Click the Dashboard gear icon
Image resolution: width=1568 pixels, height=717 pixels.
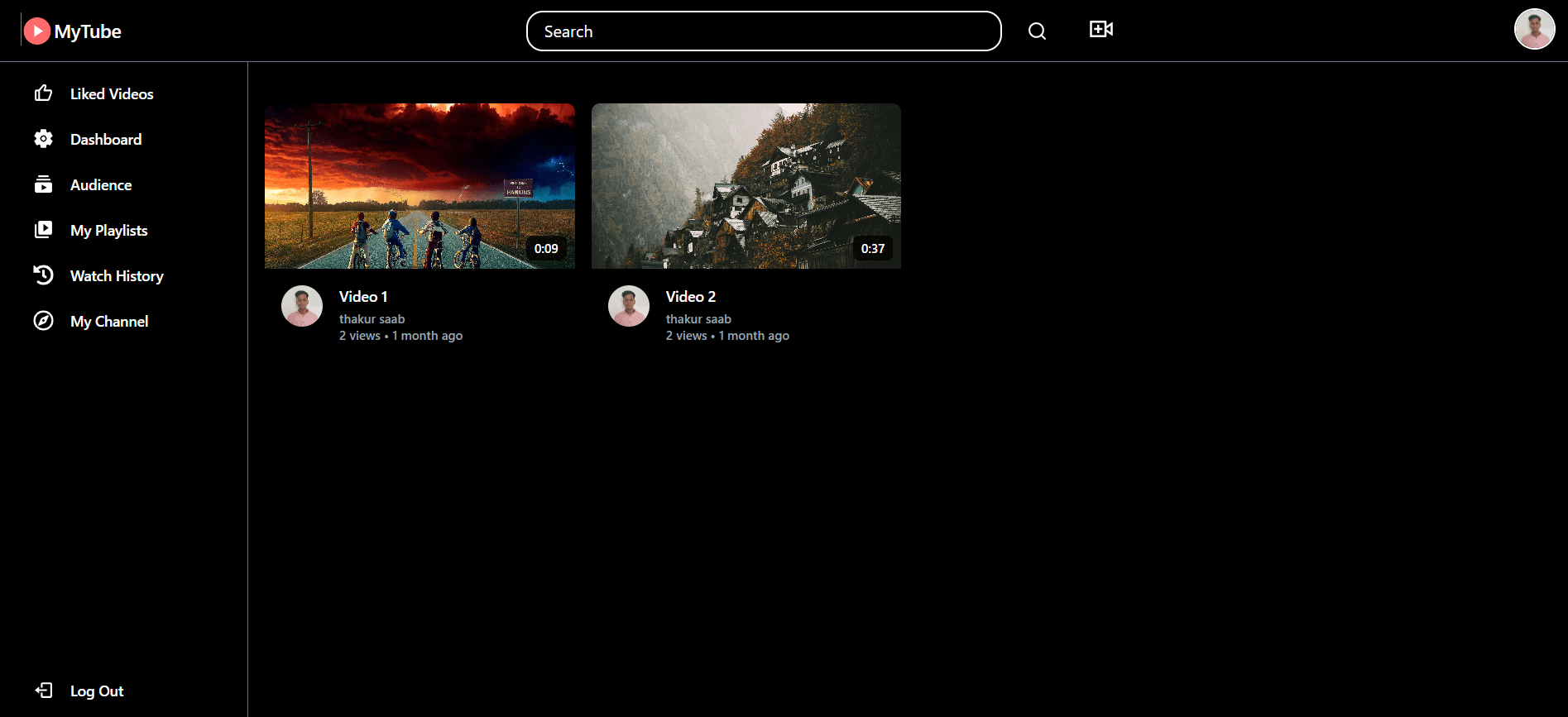pos(44,139)
